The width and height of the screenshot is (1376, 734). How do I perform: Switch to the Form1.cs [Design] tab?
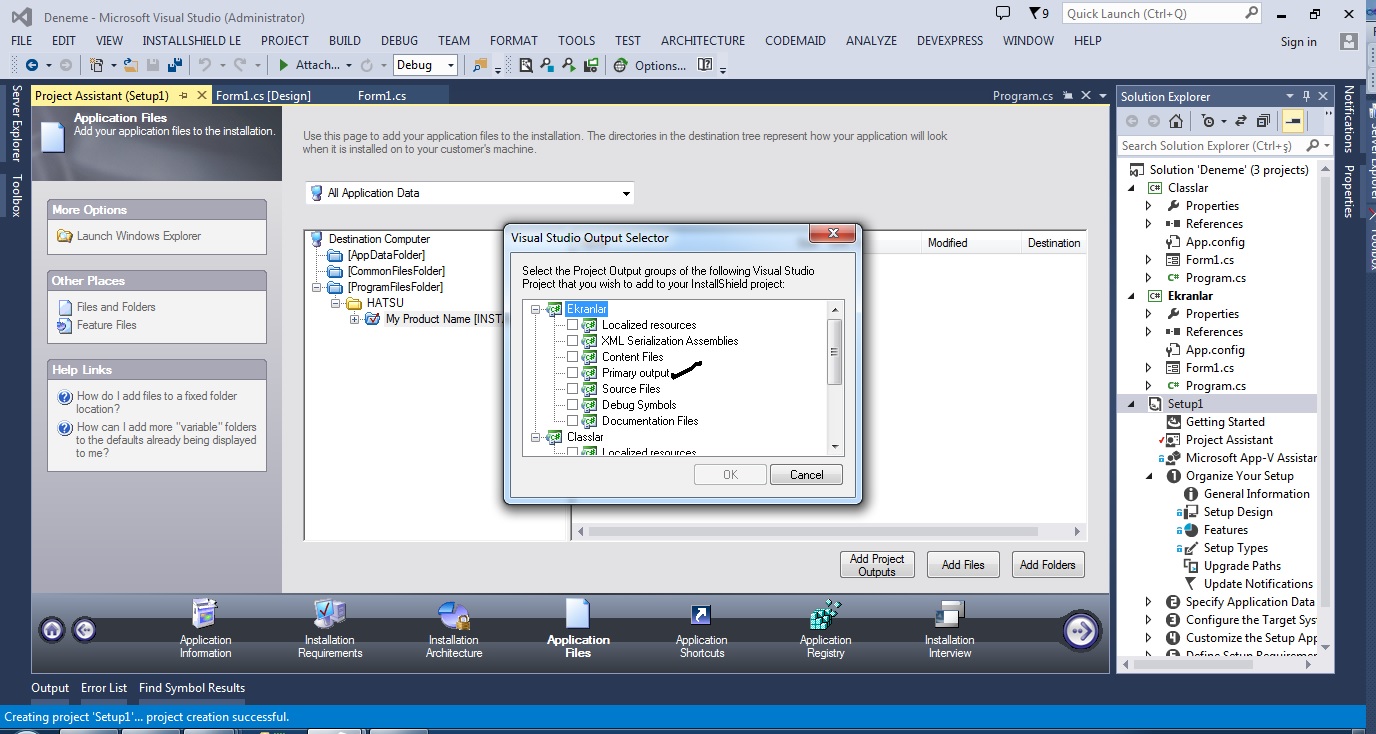263,96
